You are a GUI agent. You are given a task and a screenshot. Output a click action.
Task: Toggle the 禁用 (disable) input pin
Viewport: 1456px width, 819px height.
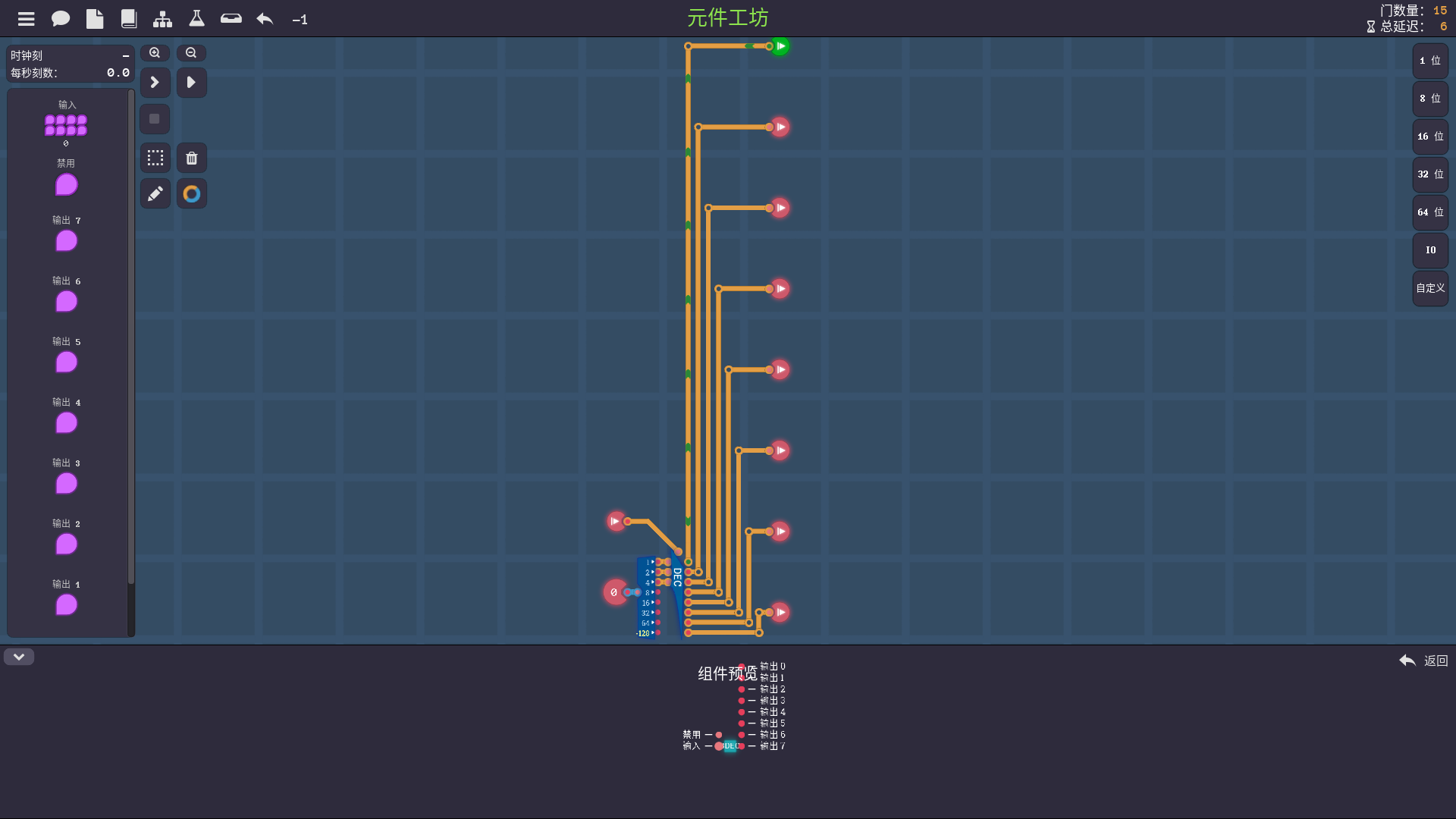click(67, 184)
